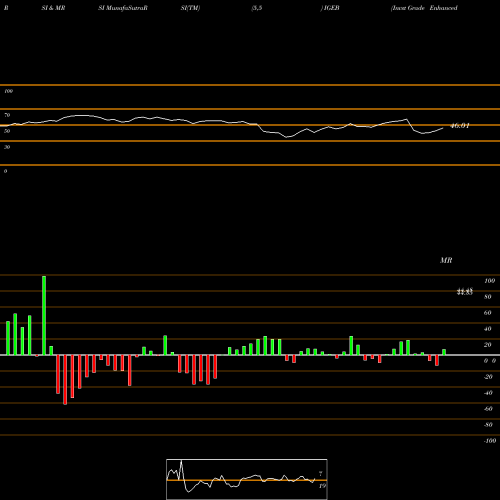The width and height of the screenshot is (500, 500).
Task: Click the RSI axis label 100
Action: pyautogui.click(x=8, y=91)
